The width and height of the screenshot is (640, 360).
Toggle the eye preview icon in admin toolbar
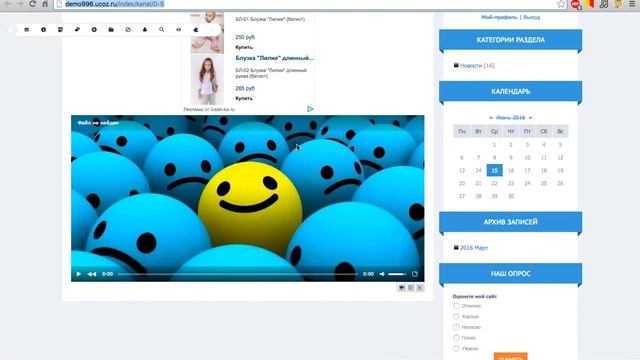click(179, 30)
